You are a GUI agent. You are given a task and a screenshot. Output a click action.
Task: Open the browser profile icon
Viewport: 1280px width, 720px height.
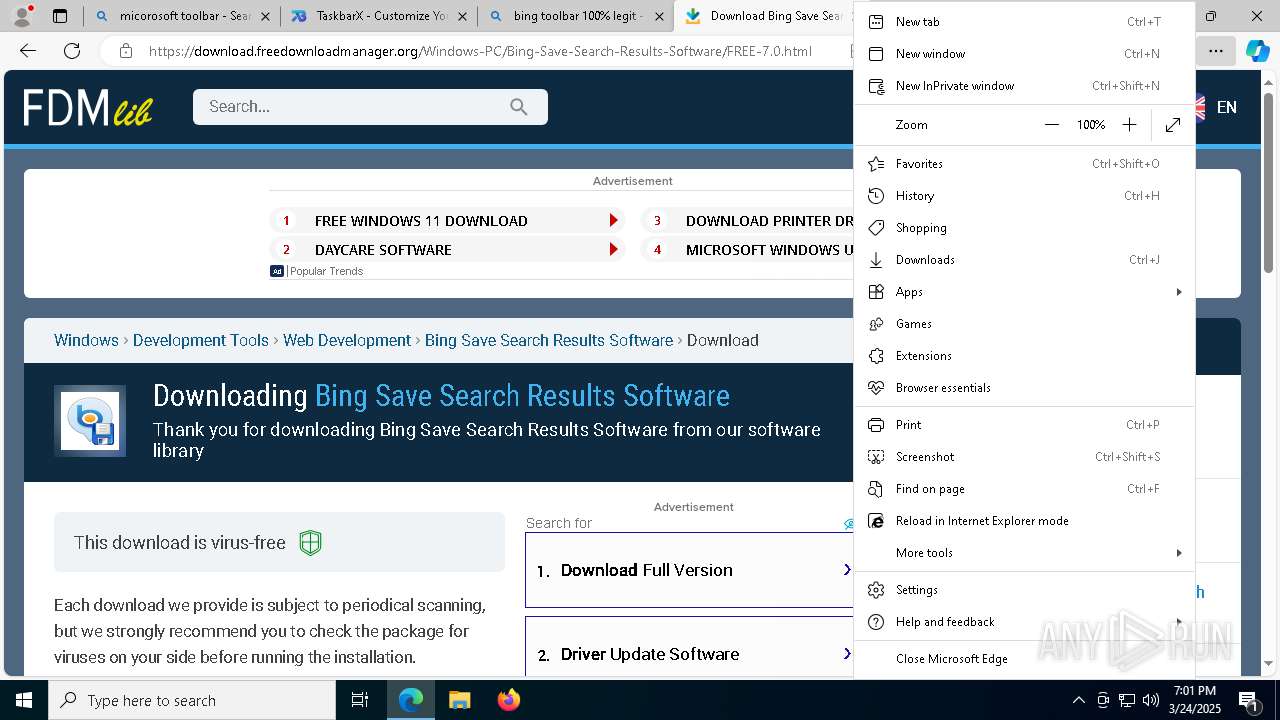[x=22, y=16]
